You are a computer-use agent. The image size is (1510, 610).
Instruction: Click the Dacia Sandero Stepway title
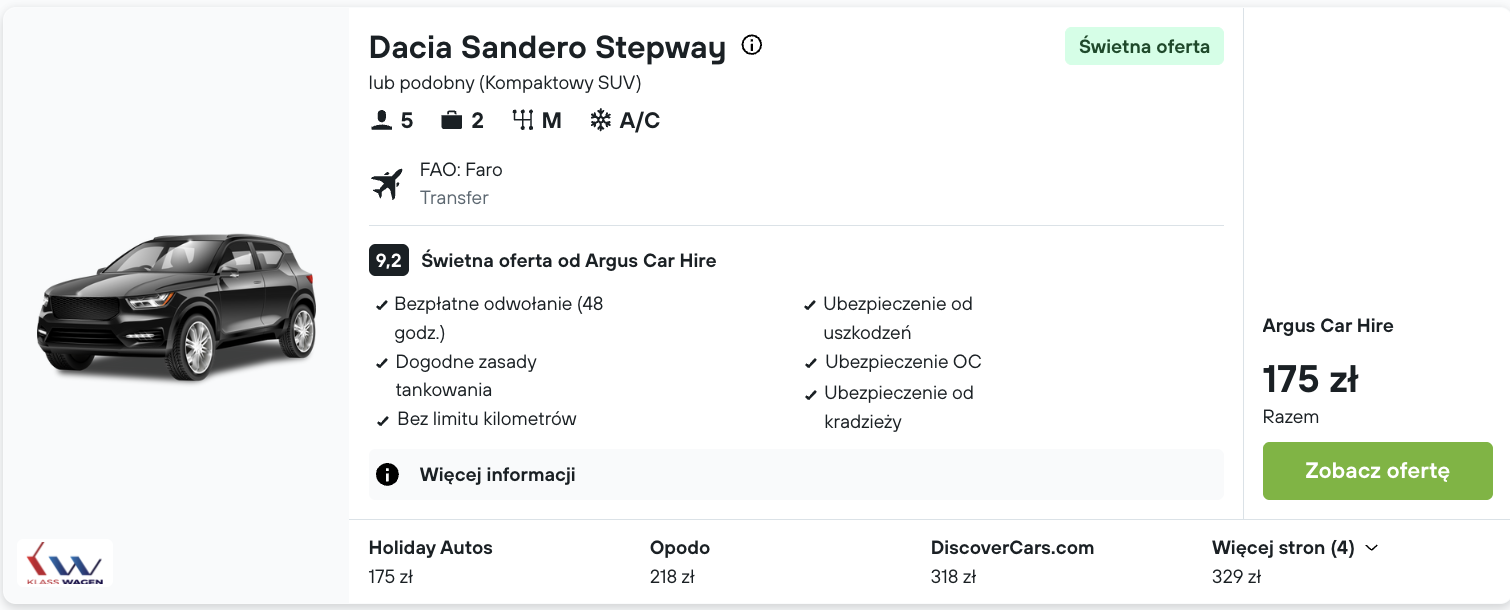(547, 47)
